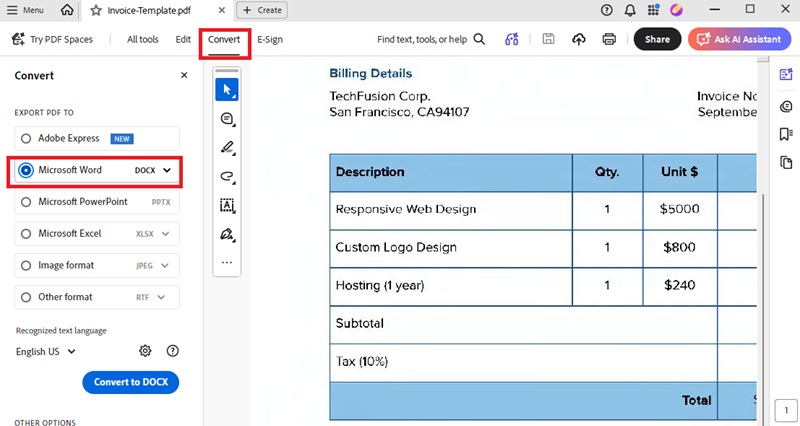Choose the Draw freehand lasso tool

point(227,177)
